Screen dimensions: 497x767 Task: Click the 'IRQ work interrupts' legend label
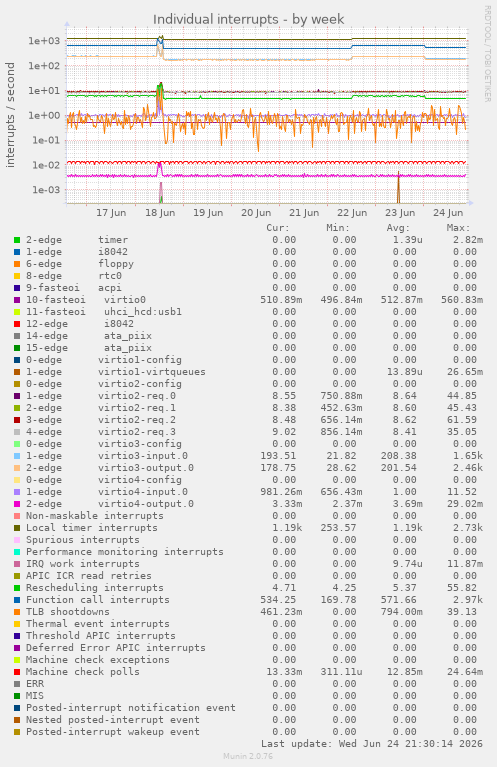tap(83, 564)
